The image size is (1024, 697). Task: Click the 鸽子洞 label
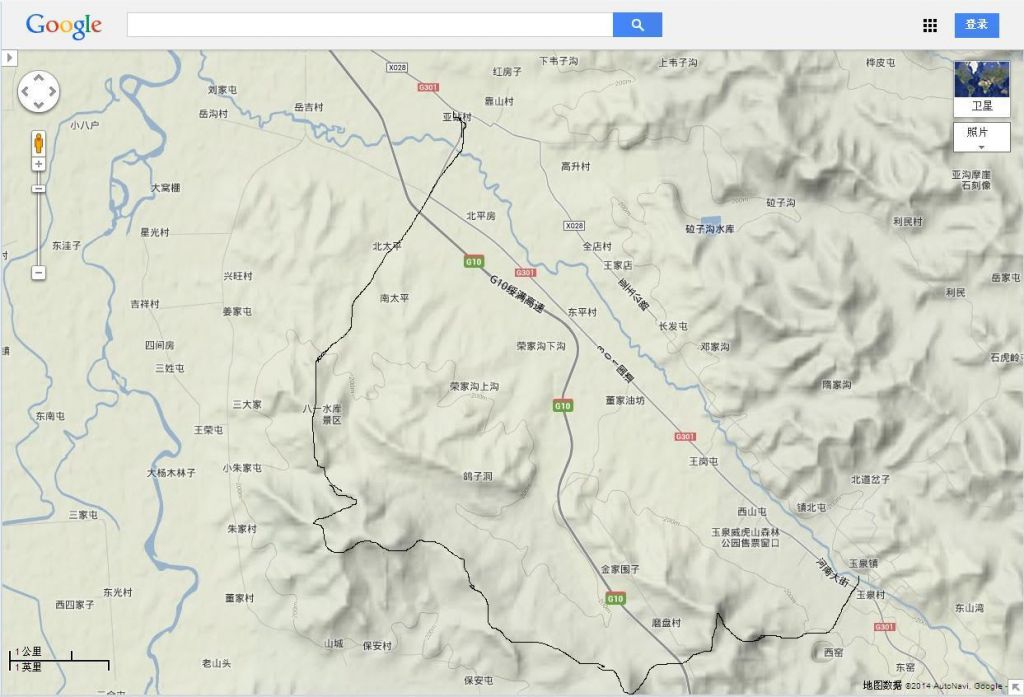(x=478, y=476)
